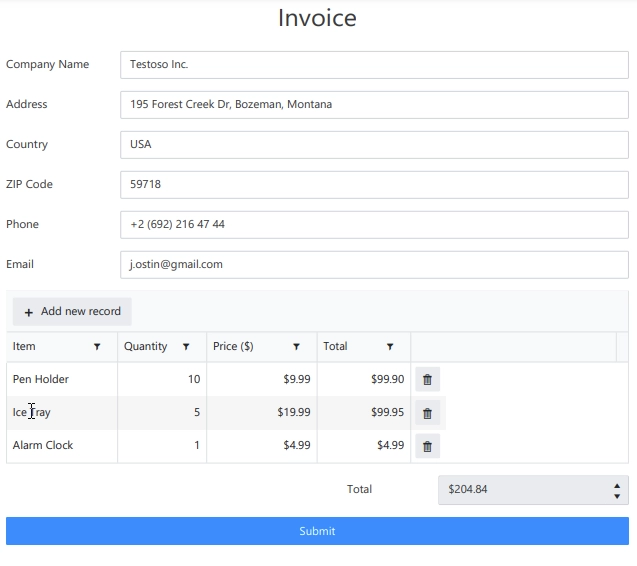Click quantity cell showing 5

pos(162,413)
